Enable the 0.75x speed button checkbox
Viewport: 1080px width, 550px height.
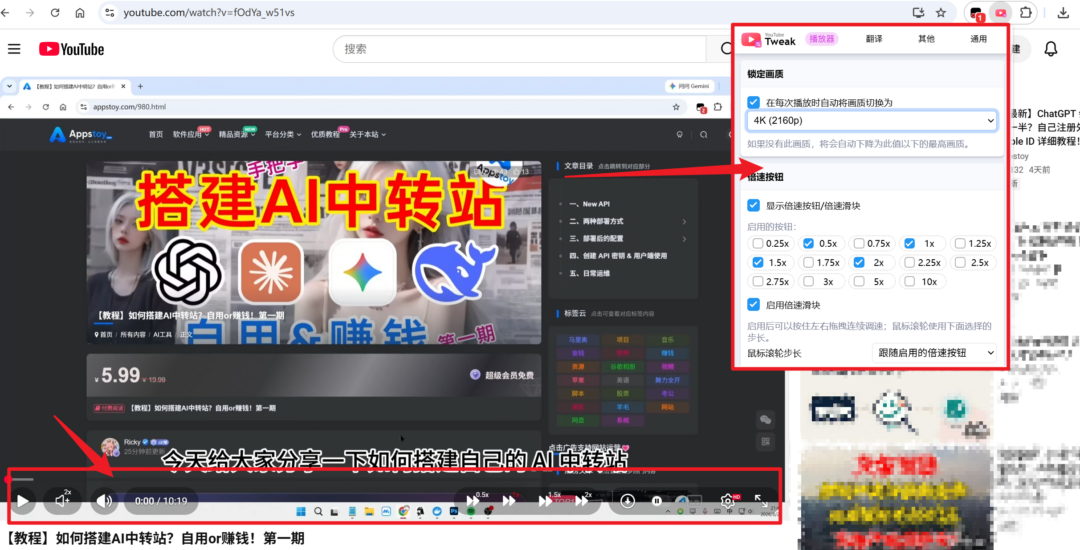click(x=859, y=243)
